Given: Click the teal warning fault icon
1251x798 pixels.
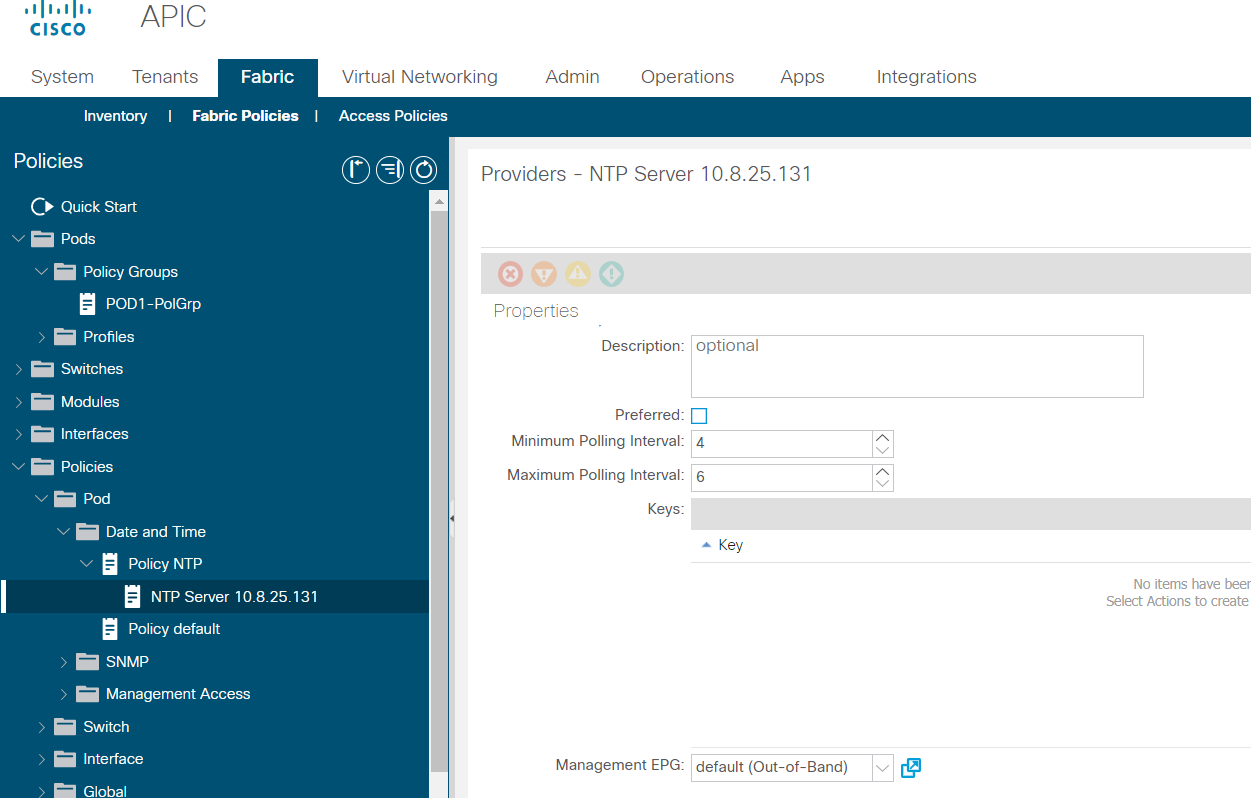Looking at the screenshot, I should point(611,274).
